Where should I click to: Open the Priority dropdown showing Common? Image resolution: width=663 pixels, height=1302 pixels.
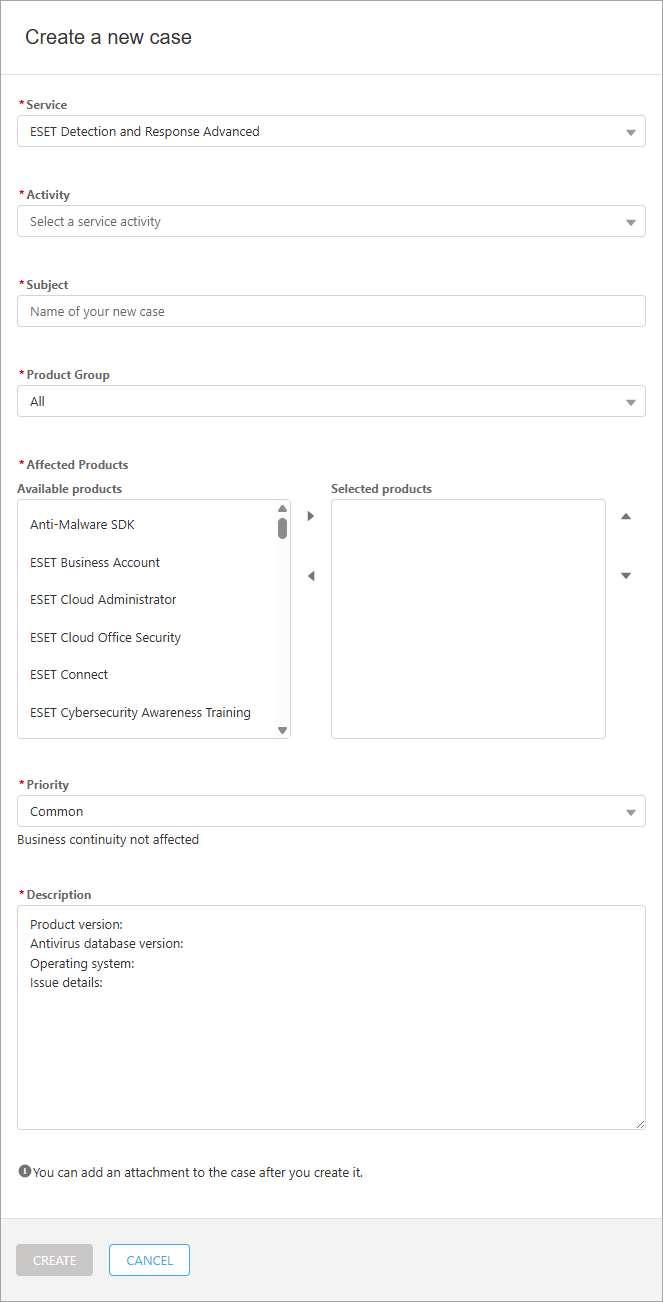(330, 811)
